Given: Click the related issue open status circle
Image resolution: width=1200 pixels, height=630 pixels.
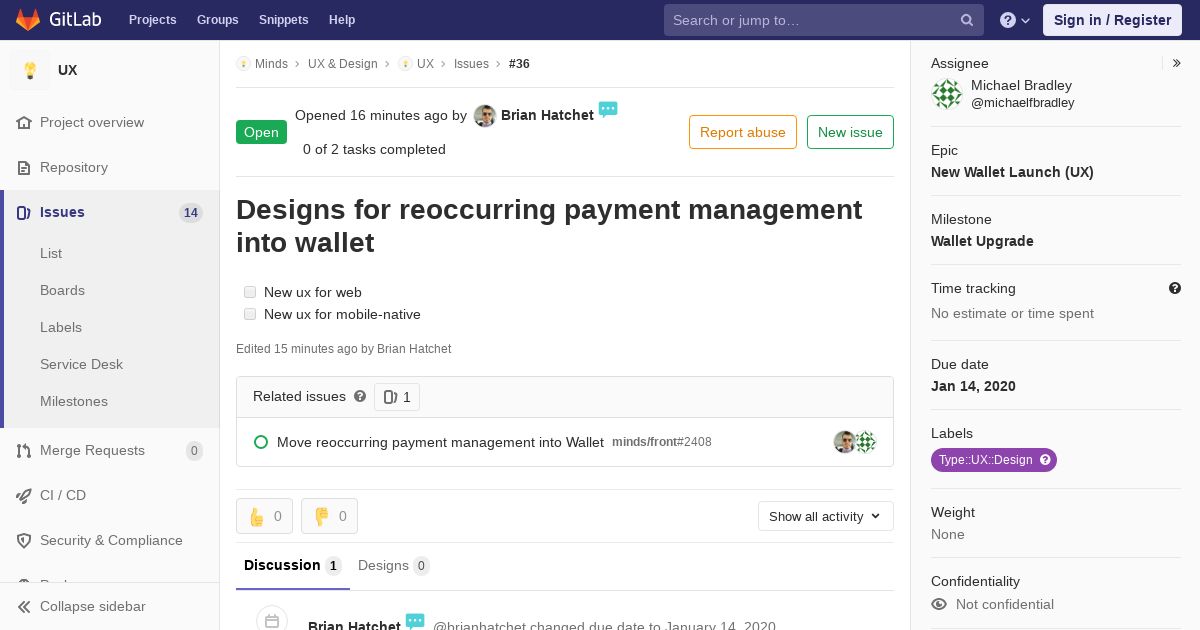Looking at the screenshot, I should point(261,442).
